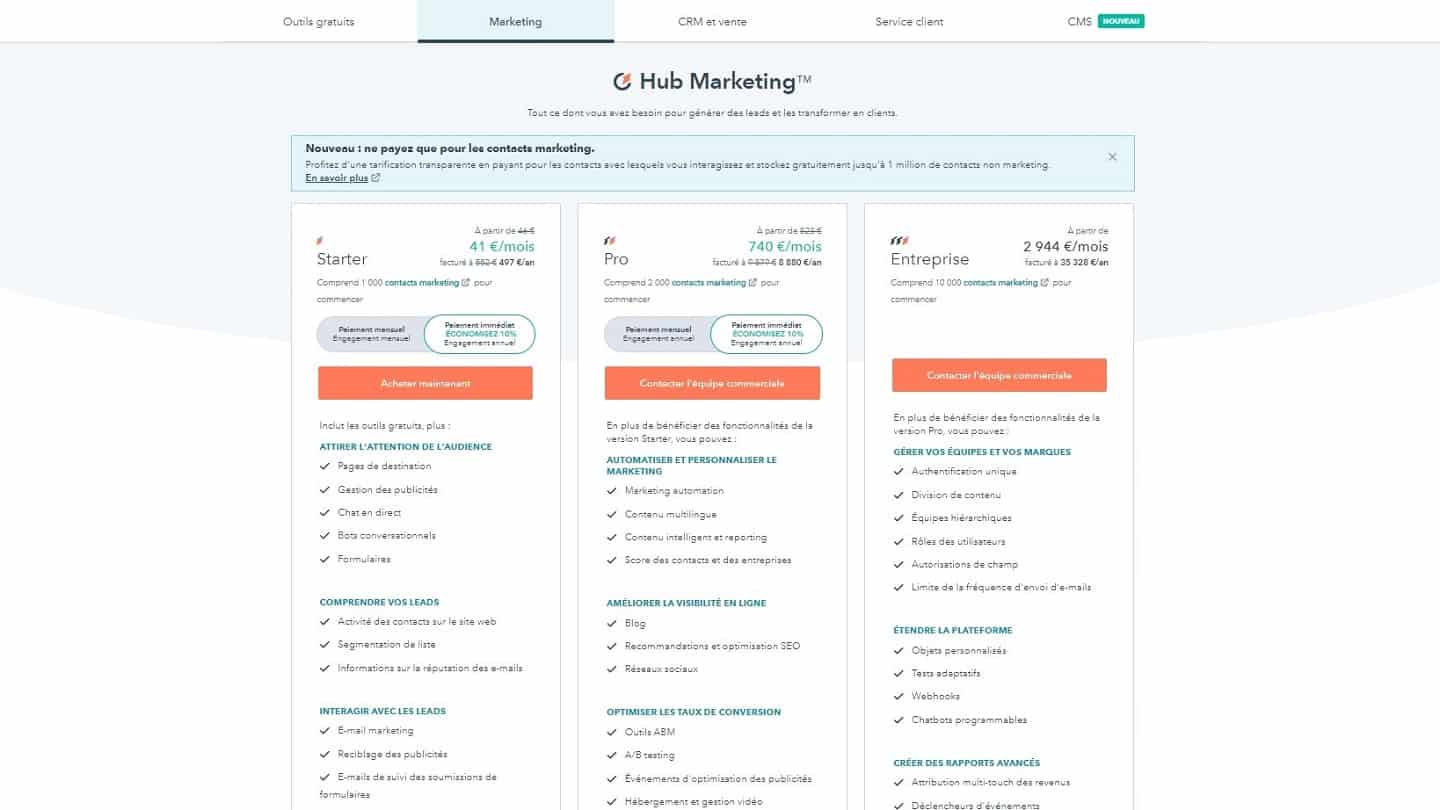Viewport: 1440px width, 810px height.
Task: Click the Acheter maintenant button
Action: (x=425, y=383)
